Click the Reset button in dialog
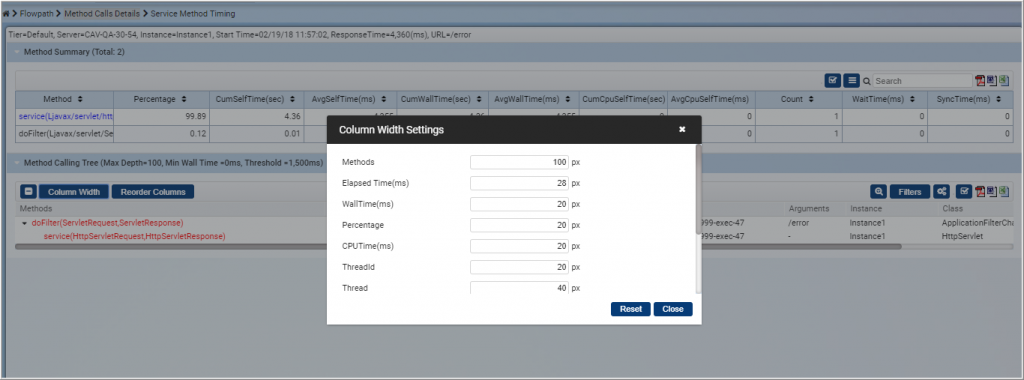Image resolution: width=1024 pixels, height=380 pixels. click(631, 309)
